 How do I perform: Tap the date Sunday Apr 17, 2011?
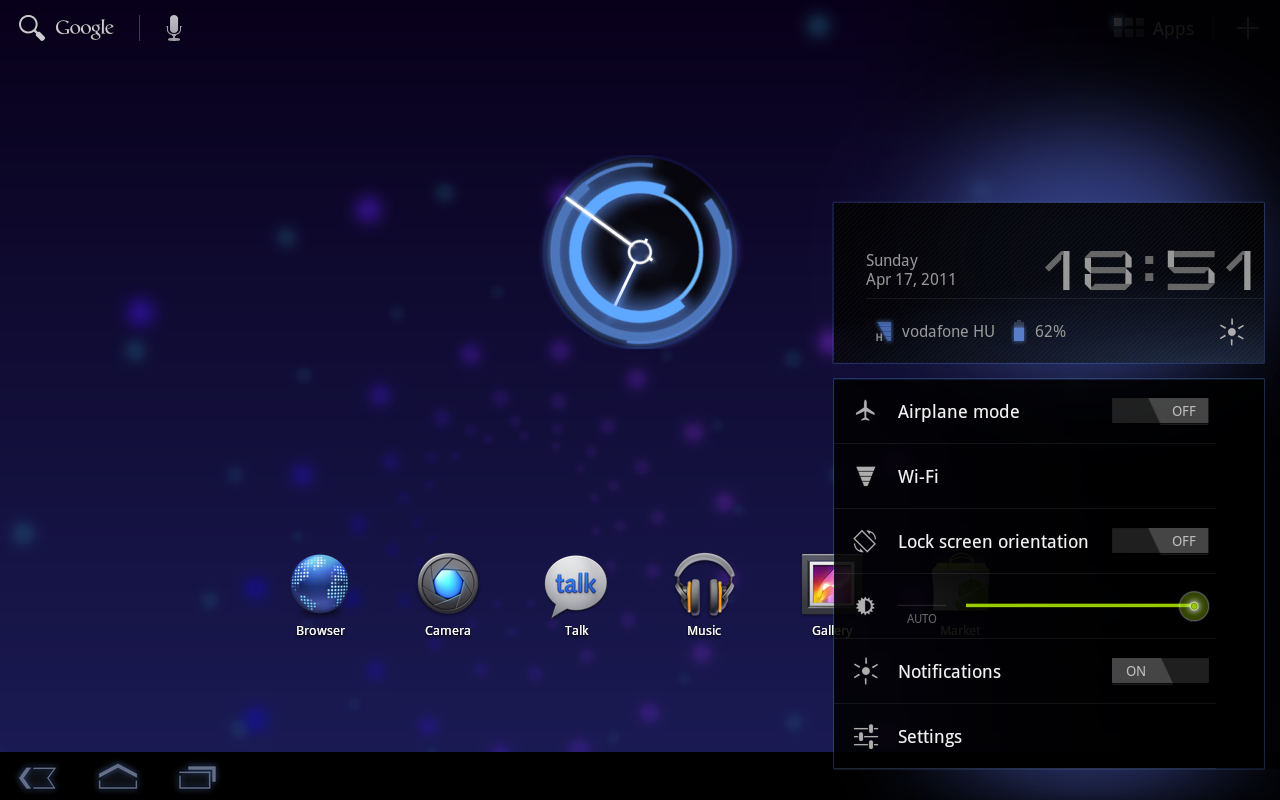tap(911, 270)
